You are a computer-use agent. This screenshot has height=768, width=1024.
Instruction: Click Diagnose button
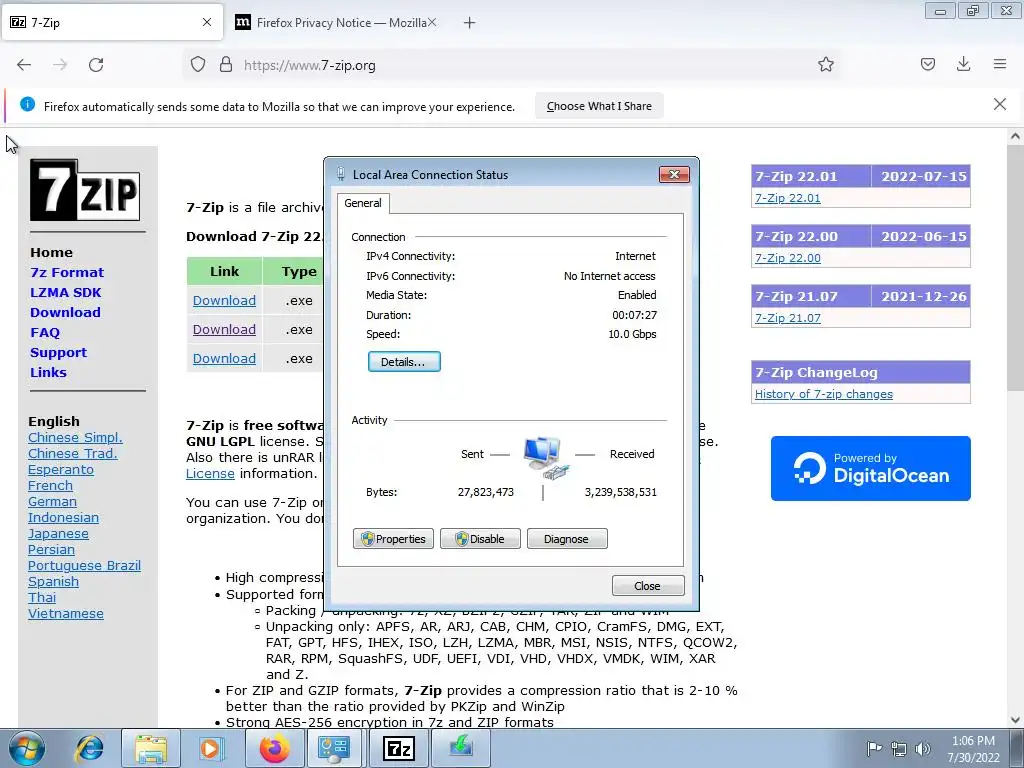point(567,539)
